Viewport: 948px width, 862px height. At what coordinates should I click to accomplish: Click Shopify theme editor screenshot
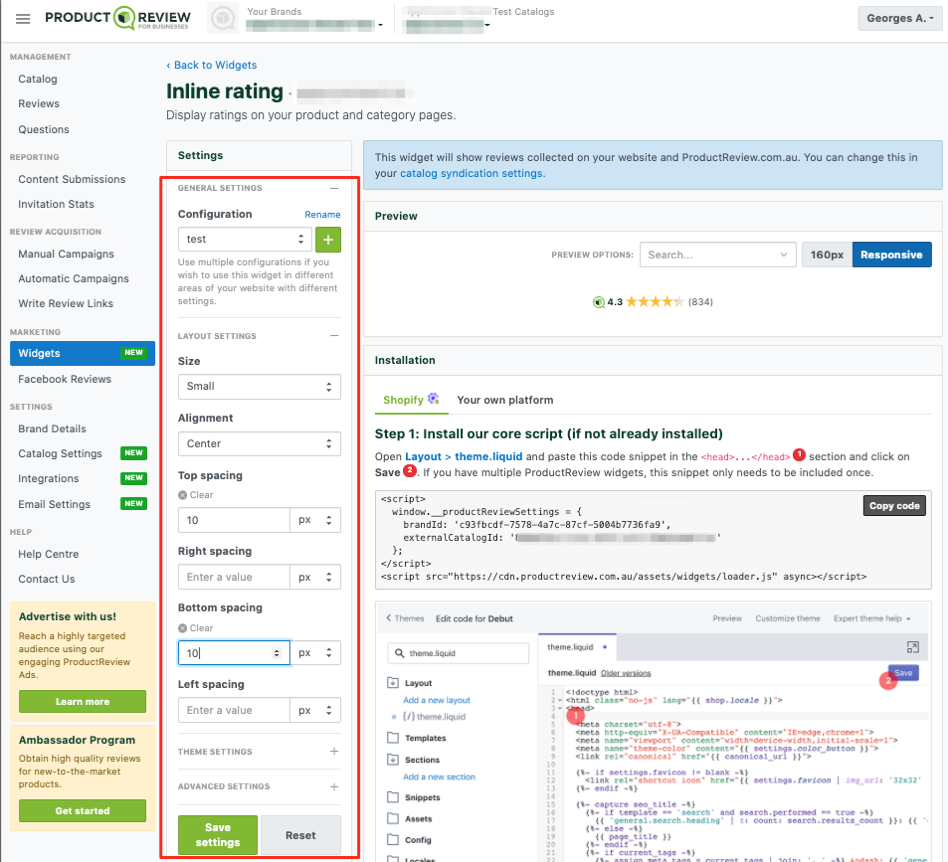point(653,731)
